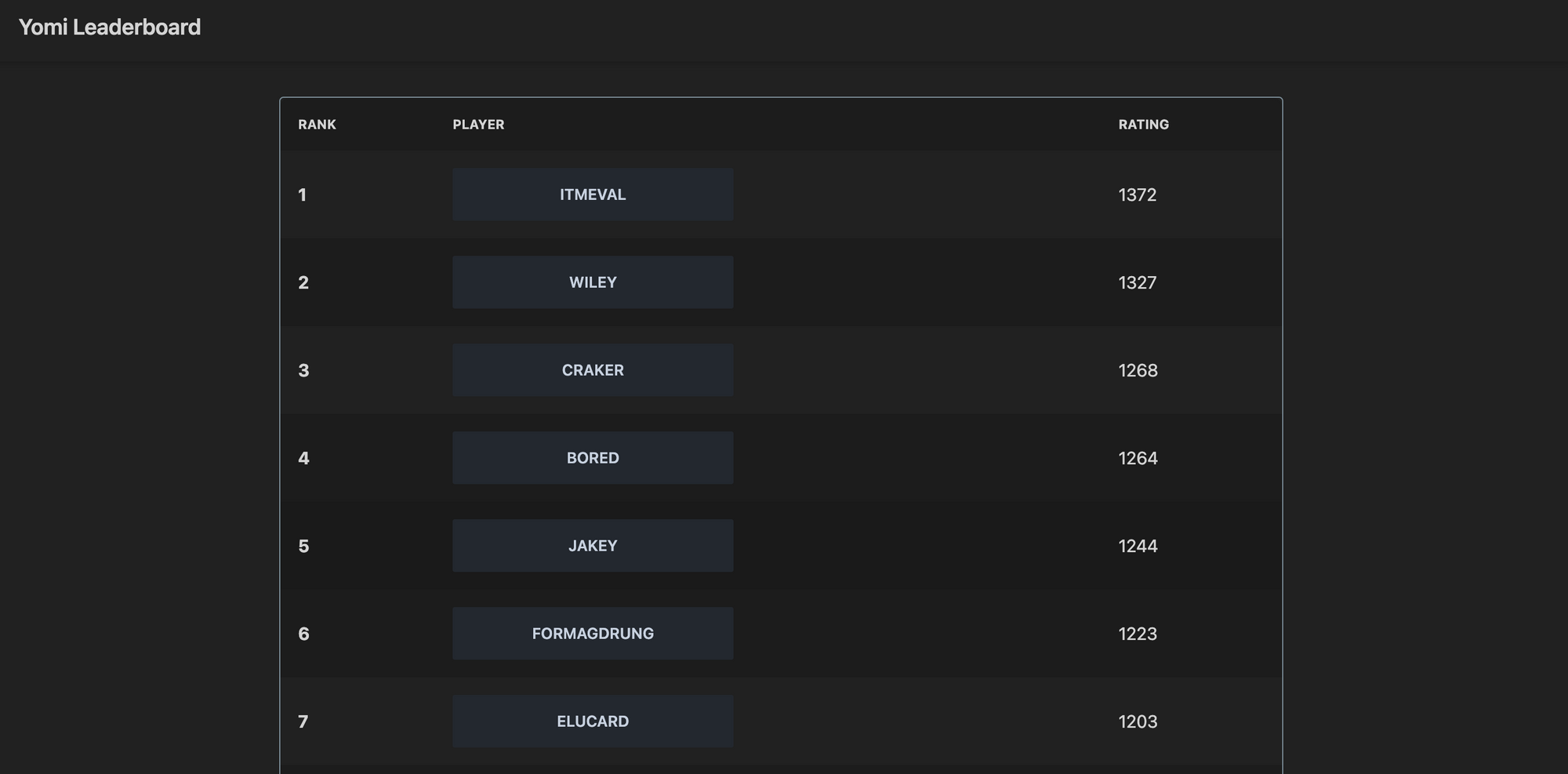Click the rating value 1203
1568x774 pixels.
click(x=1138, y=721)
